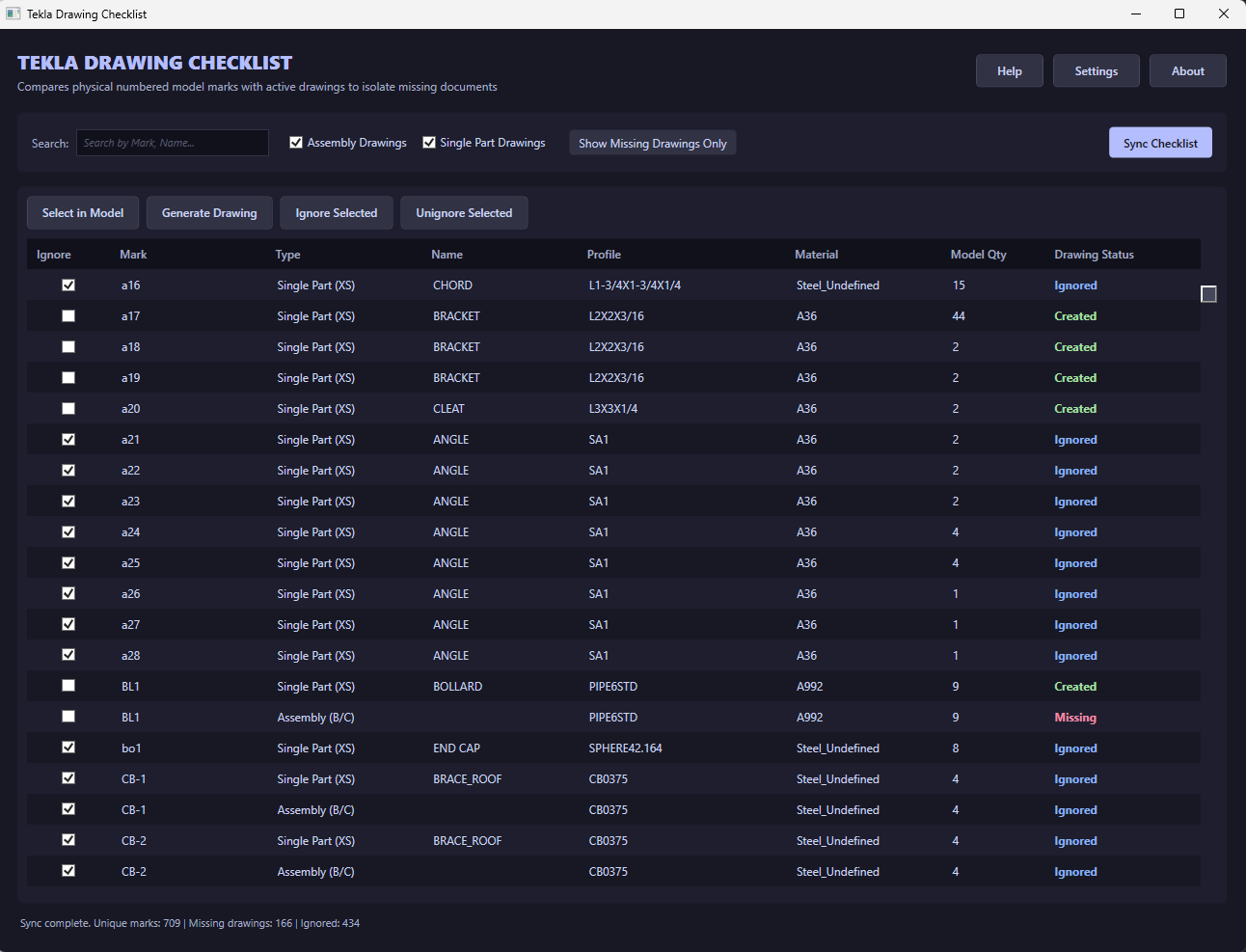Click profile 'L3X3X1/4'
The height and width of the screenshot is (952, 1246).
(613, 409)
